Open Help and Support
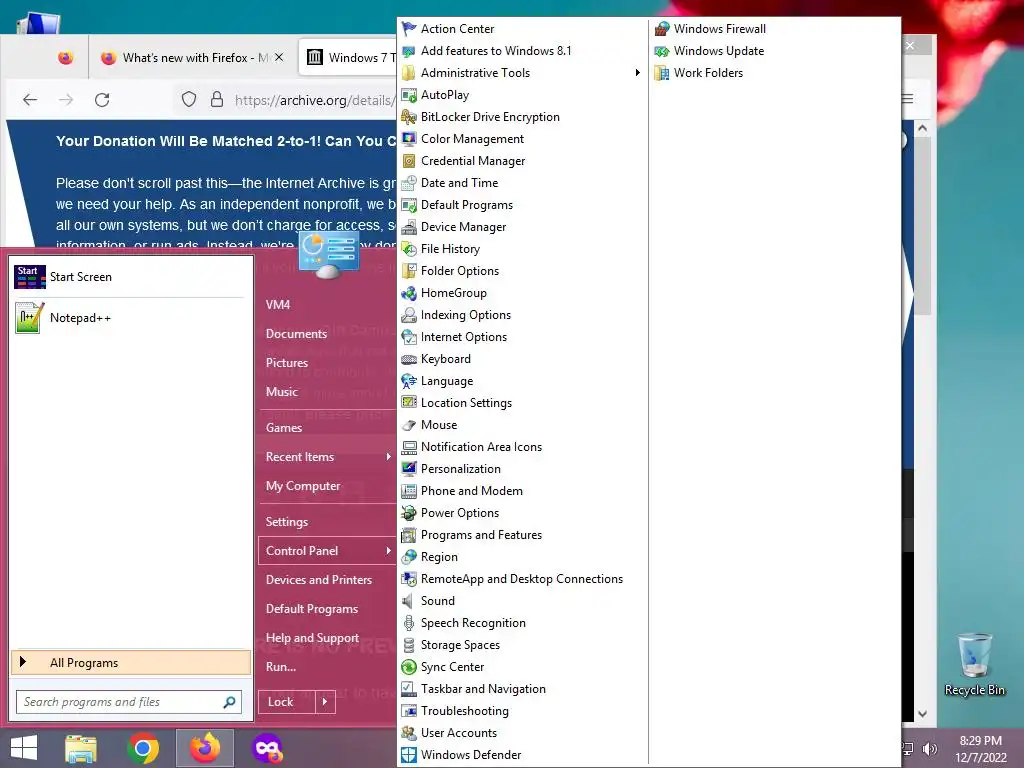 click(x=312, y=638)
